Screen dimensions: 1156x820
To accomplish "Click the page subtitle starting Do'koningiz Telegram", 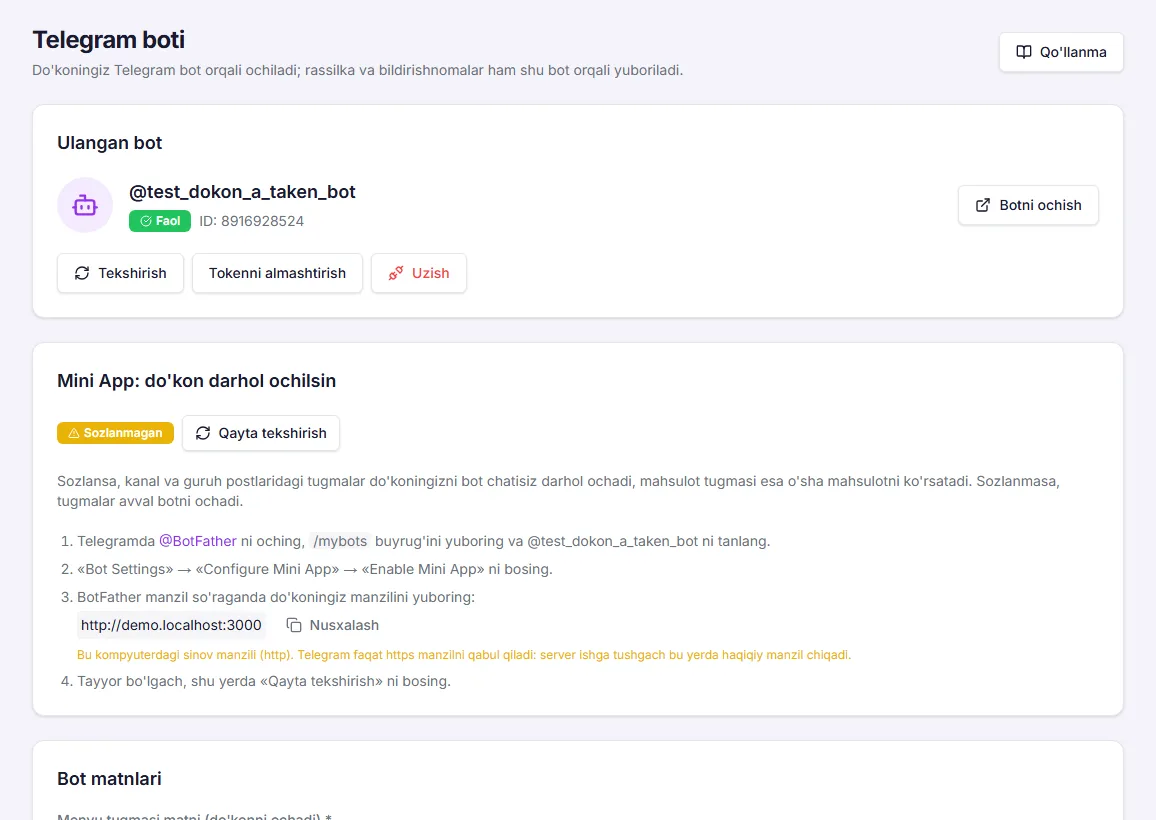I will click(x=358, y=71).
